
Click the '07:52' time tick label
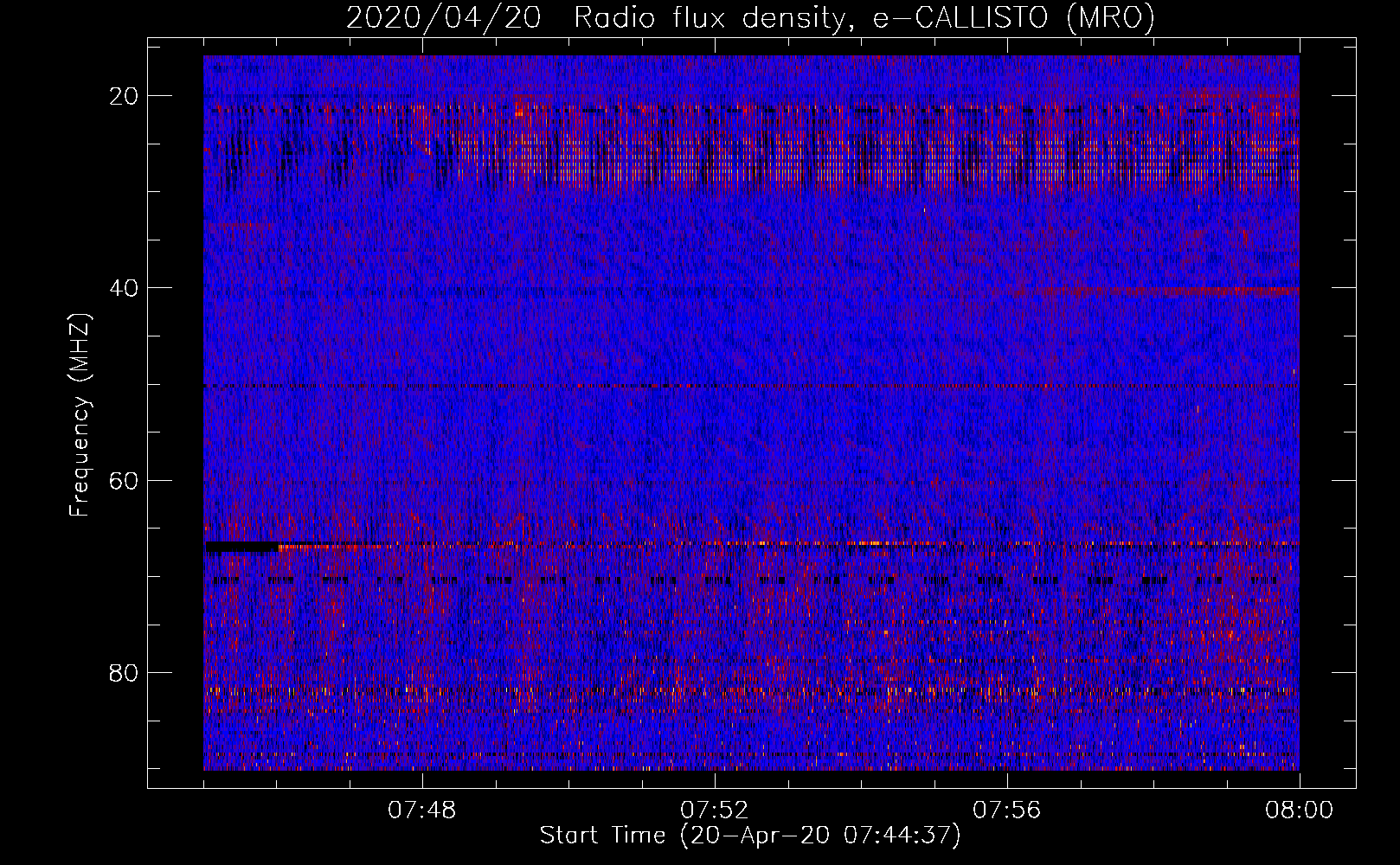(714, 811)
